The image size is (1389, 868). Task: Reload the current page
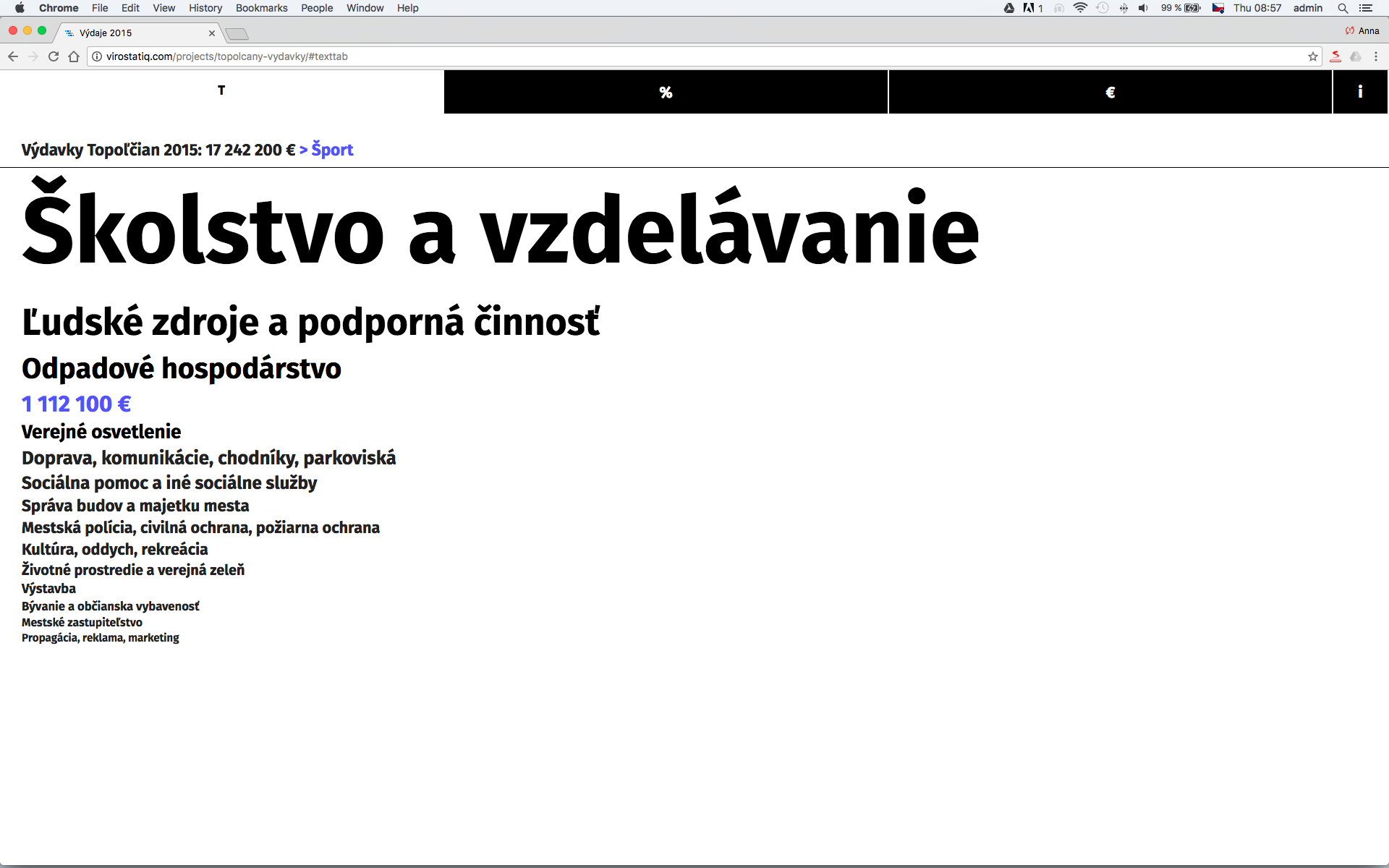(54, 56)
